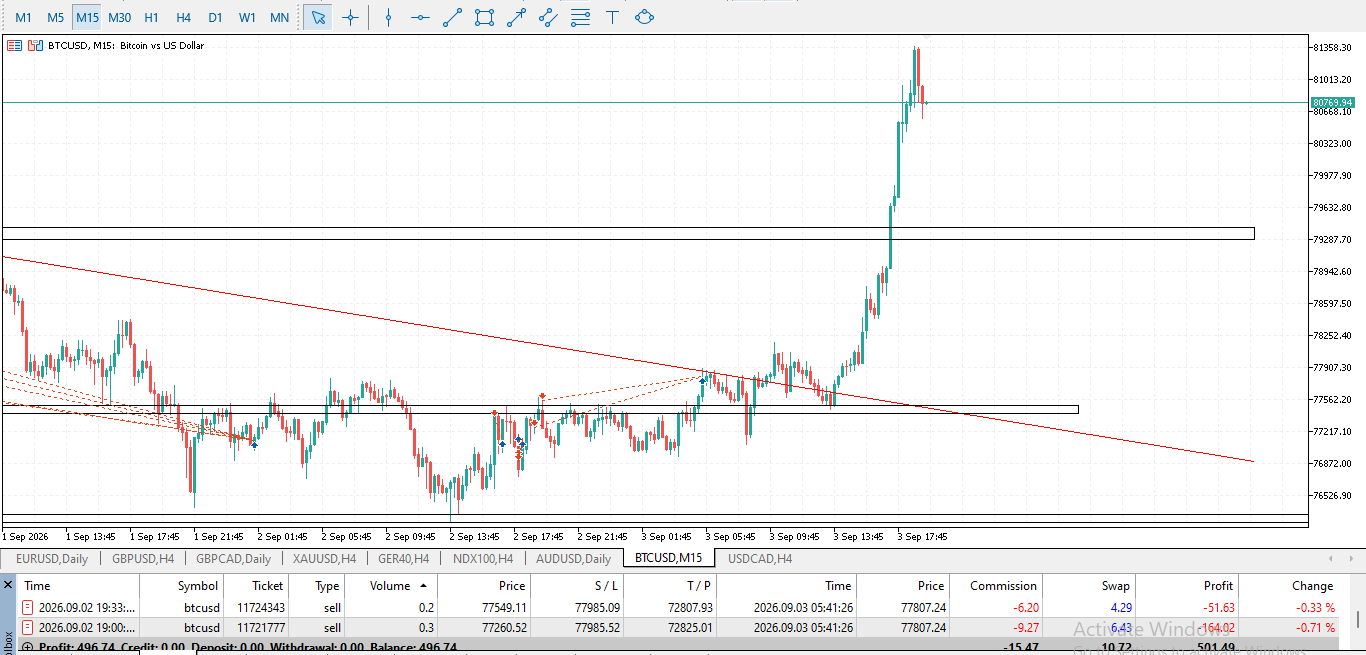Toggle the M15 timeframe button
1366x655 pixels.
point(87,17)
